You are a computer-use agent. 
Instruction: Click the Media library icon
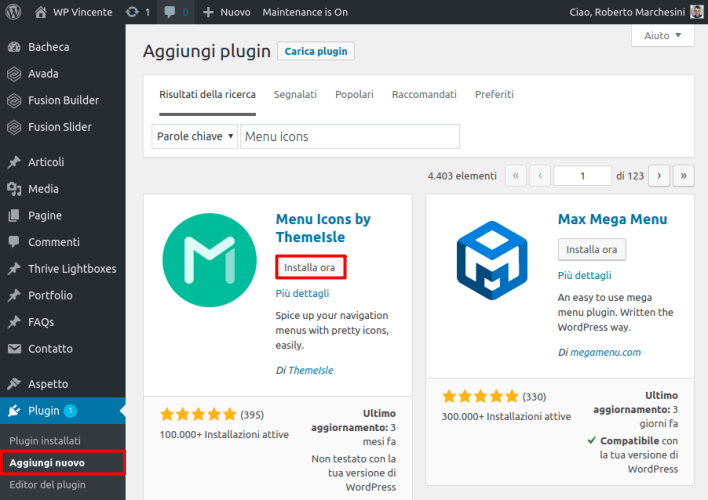(x=14, y=189)
